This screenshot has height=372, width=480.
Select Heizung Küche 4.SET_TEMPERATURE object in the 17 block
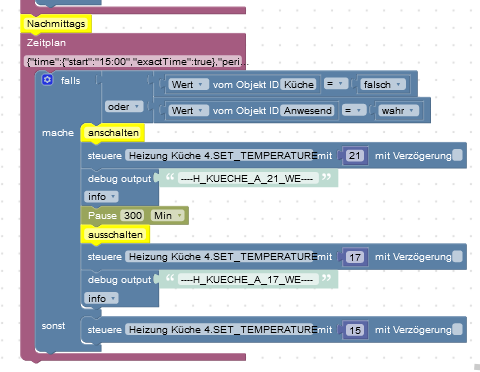[x=220, y=256]
